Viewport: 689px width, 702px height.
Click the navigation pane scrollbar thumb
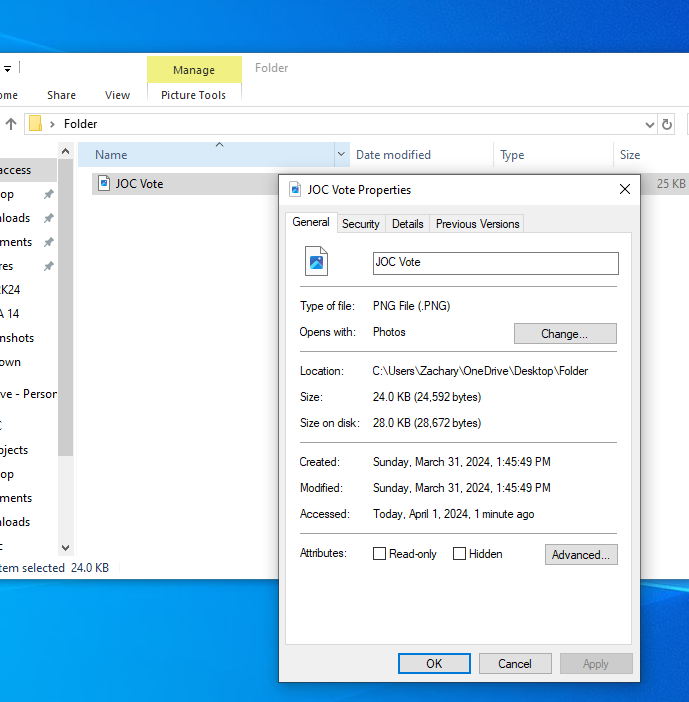coord(65,308)
